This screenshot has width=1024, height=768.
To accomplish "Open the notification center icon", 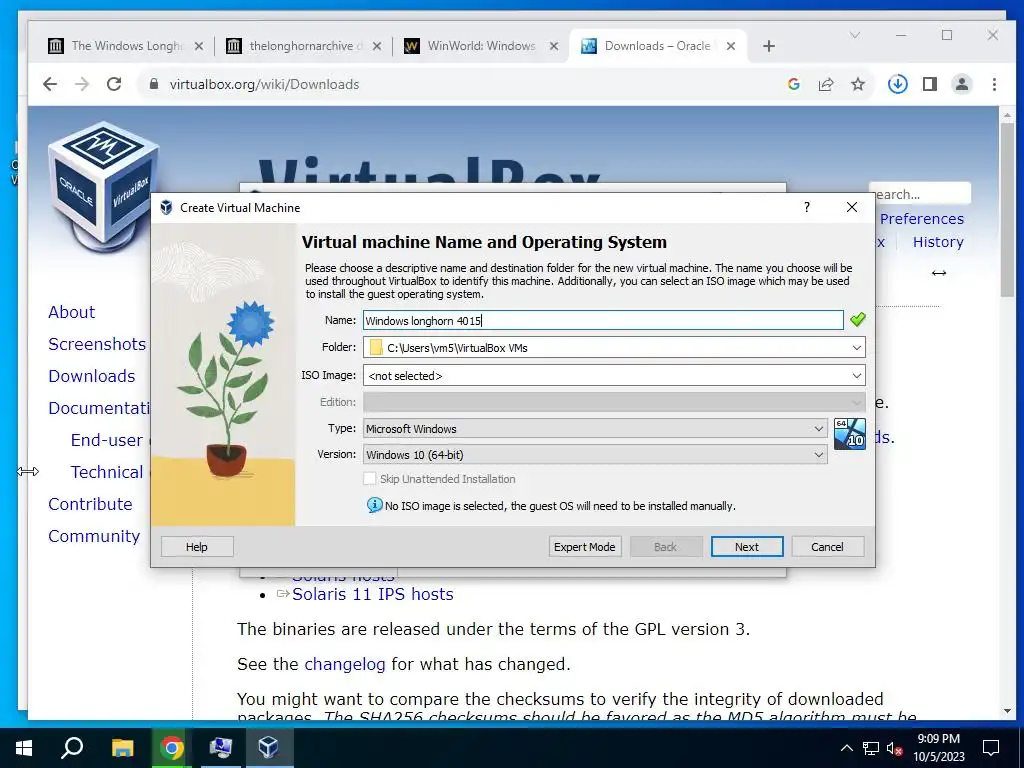I will (991, 748).
